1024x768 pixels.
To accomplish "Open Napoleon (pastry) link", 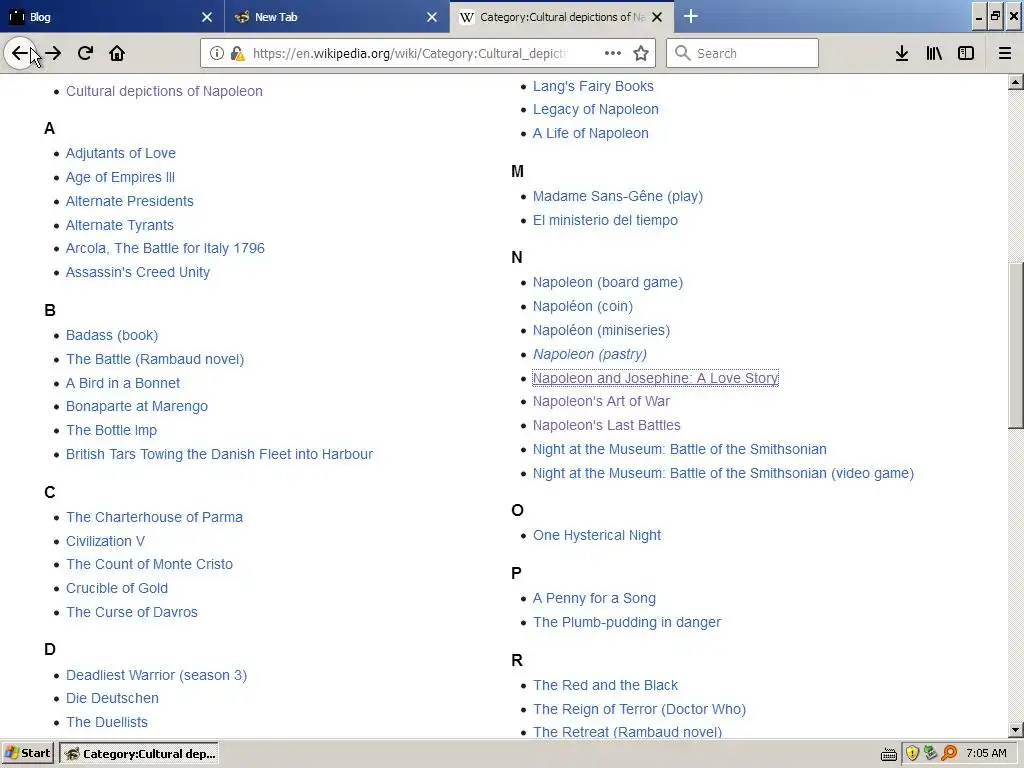I will tap(590, 354).
